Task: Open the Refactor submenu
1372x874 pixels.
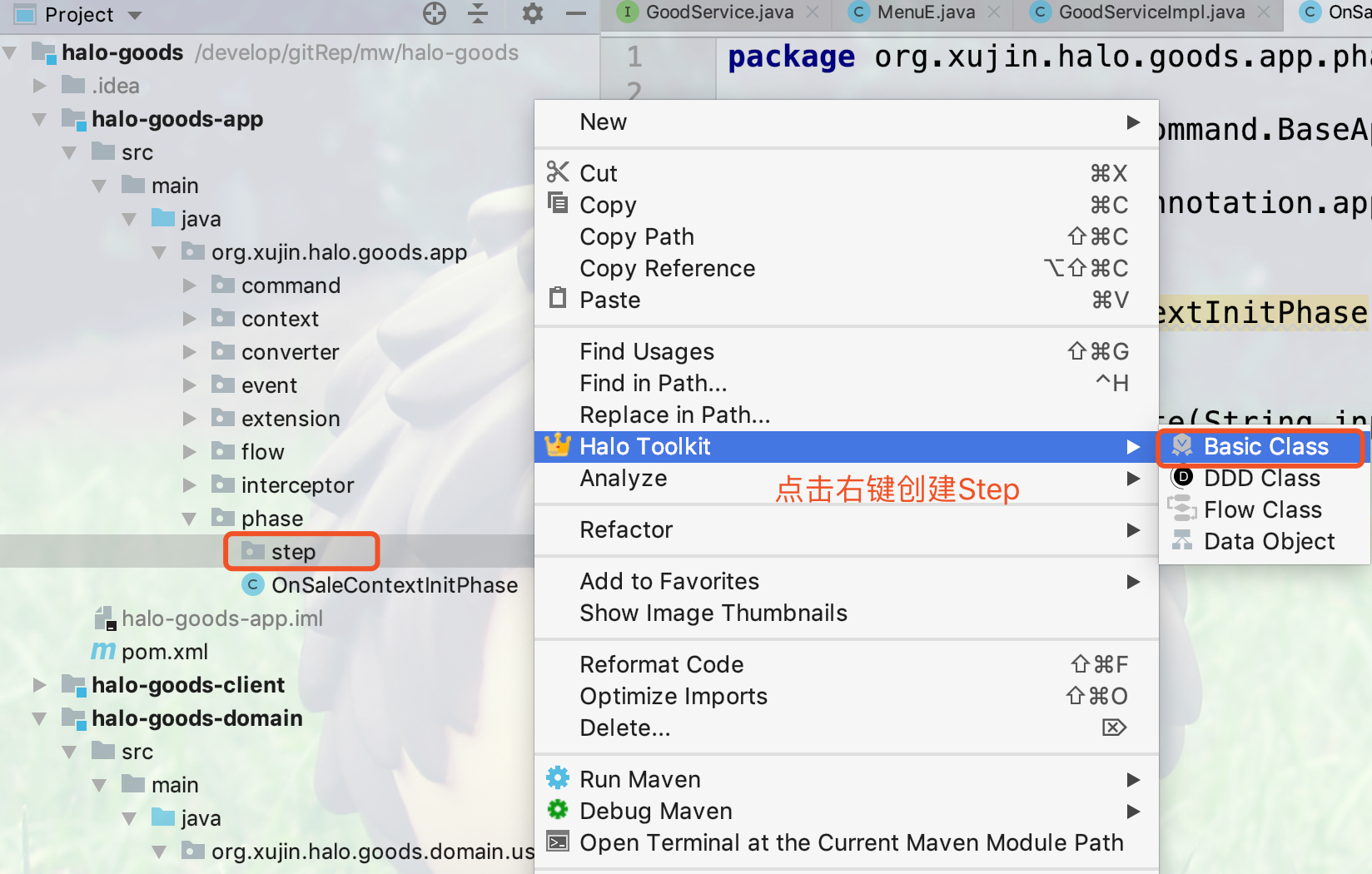Action: point(846,529)
